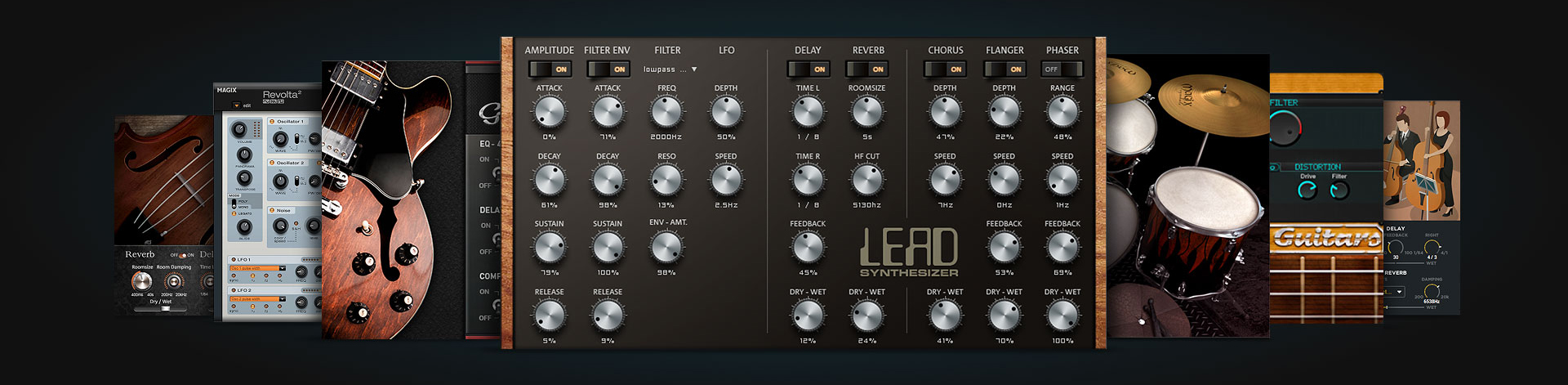
Task: Toggle the Noise power button in Revolta
Action: [x=273, y=210]
